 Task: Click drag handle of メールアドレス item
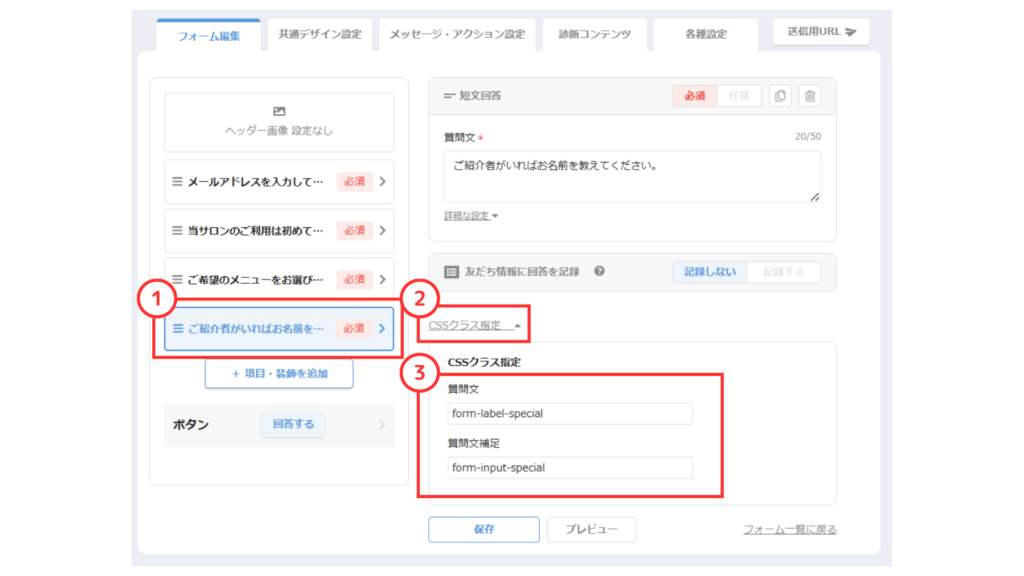click(177, 182)
